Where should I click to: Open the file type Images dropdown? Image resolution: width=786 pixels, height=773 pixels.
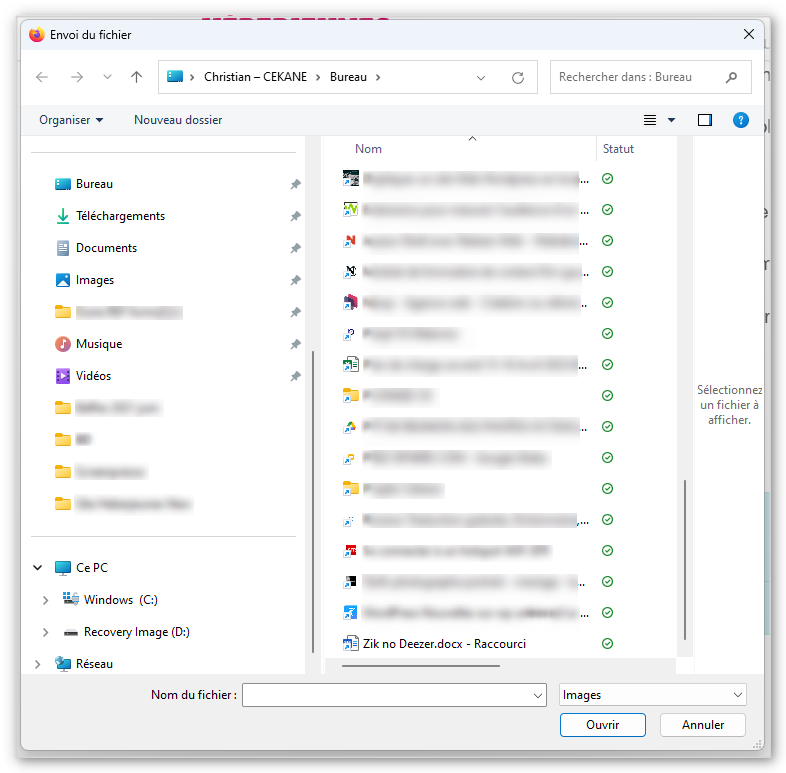click(x=653, y=695)
